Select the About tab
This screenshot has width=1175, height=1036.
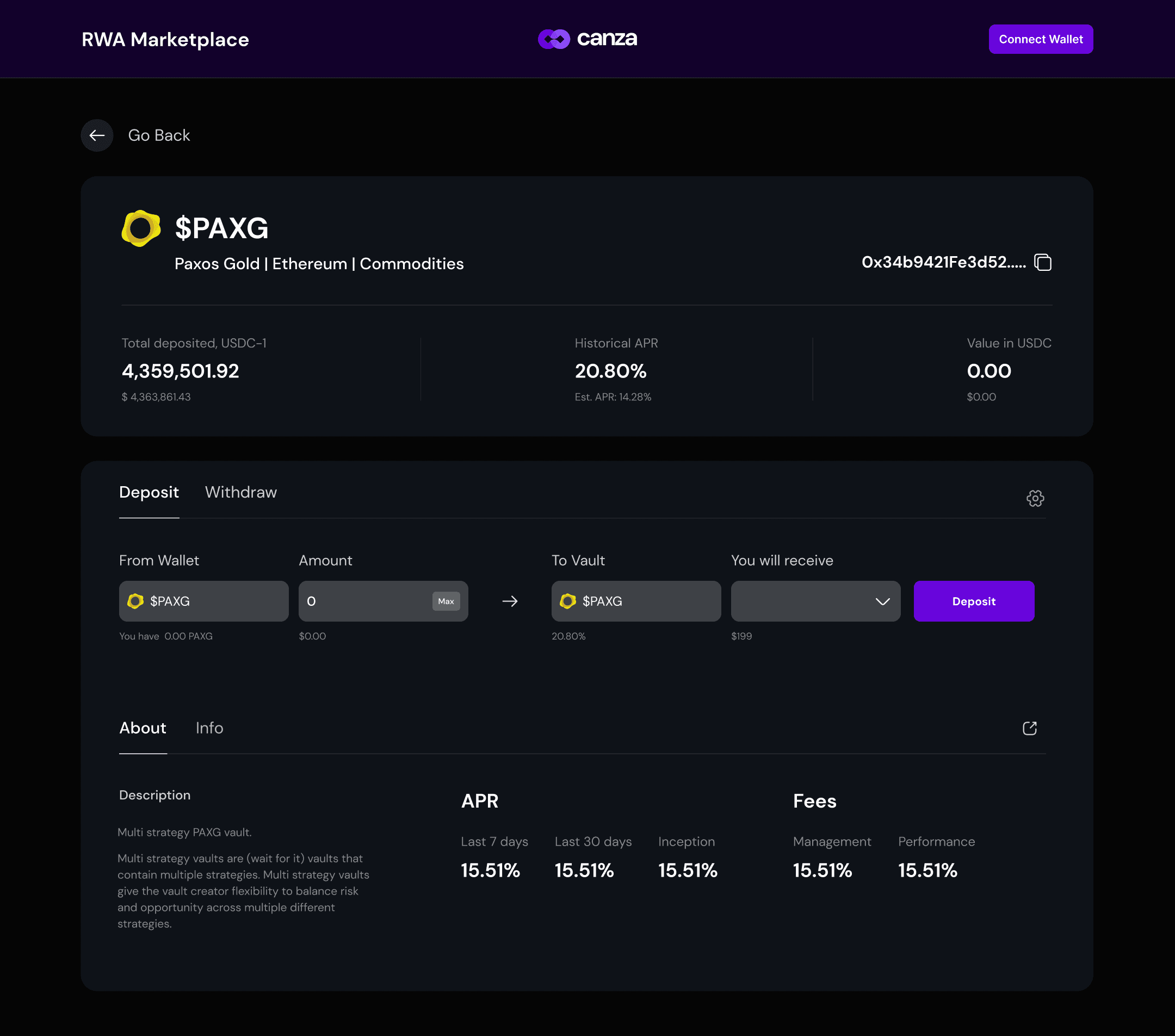point(143,728)
